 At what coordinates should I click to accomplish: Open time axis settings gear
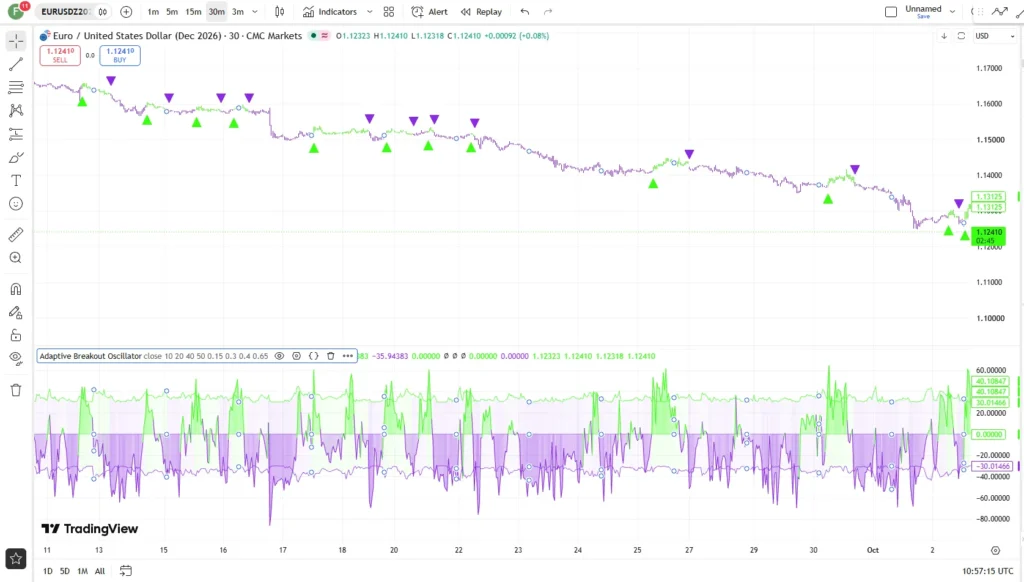coord(995,551)
